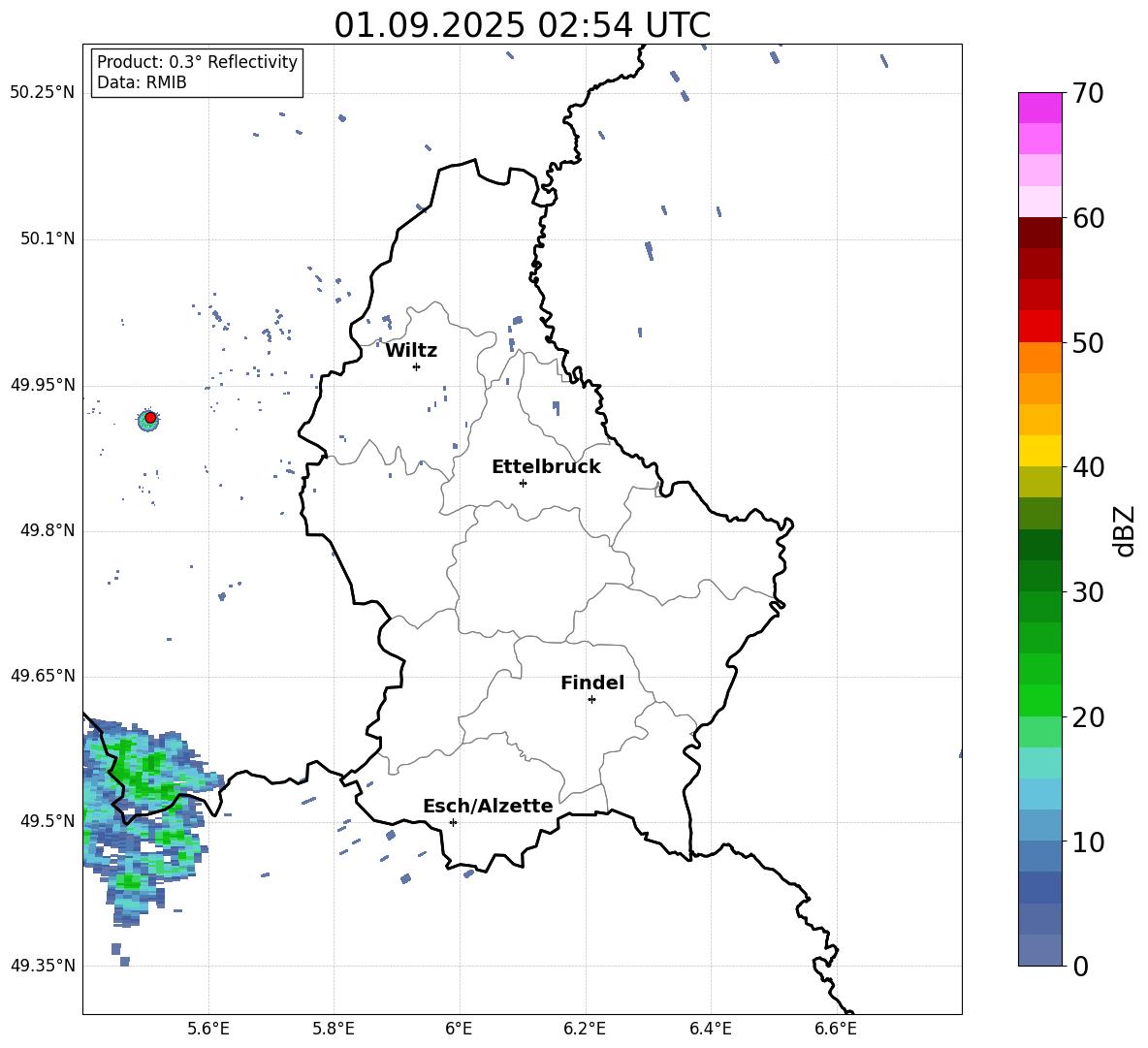
Task: Click the slate-blue bottom colorbar segment at 0
Action: 1039,950
